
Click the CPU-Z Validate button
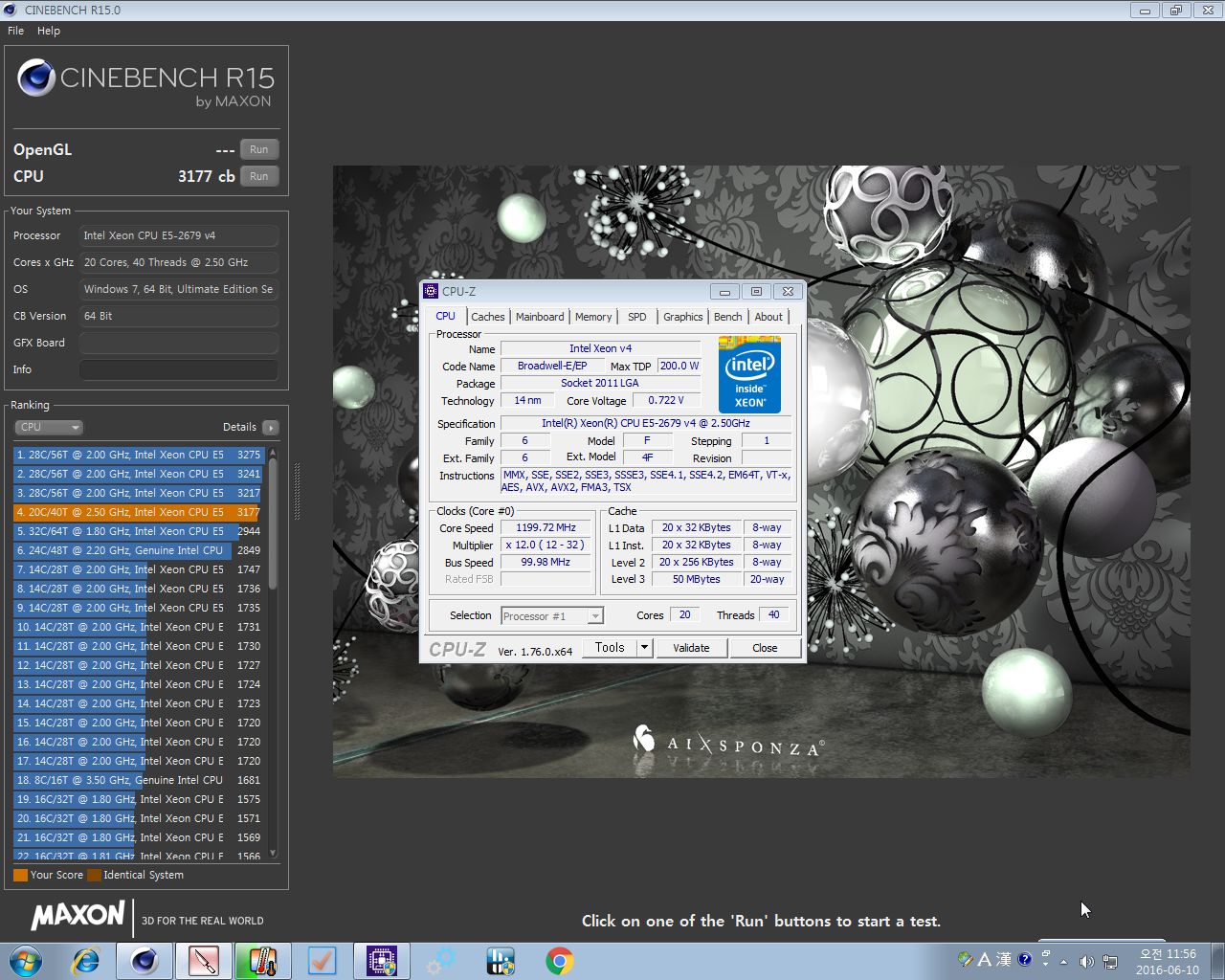pos(691,648)
